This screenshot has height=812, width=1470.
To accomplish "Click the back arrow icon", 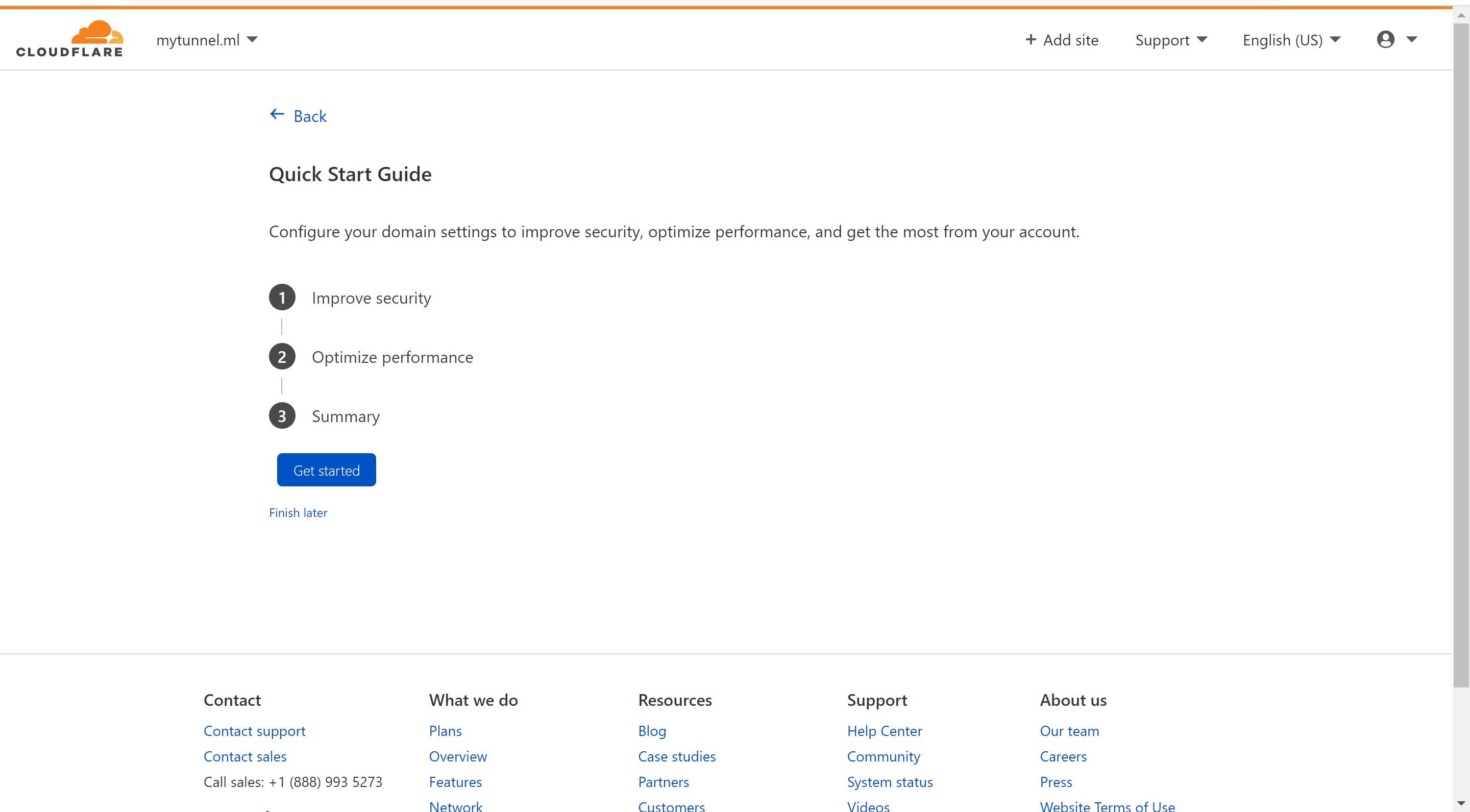I will coord(277,115).
